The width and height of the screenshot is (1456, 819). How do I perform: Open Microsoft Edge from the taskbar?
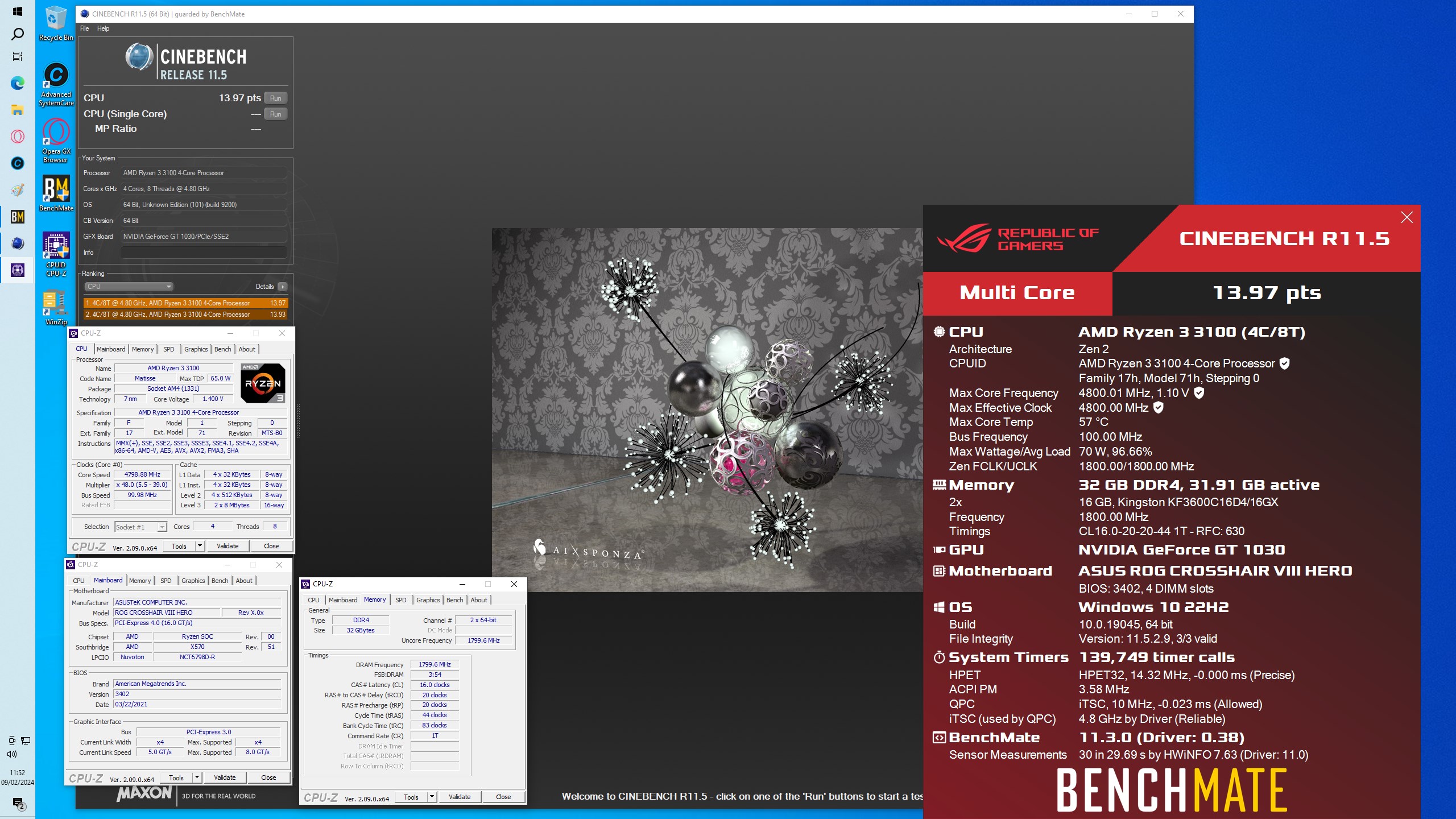point(18,83)
